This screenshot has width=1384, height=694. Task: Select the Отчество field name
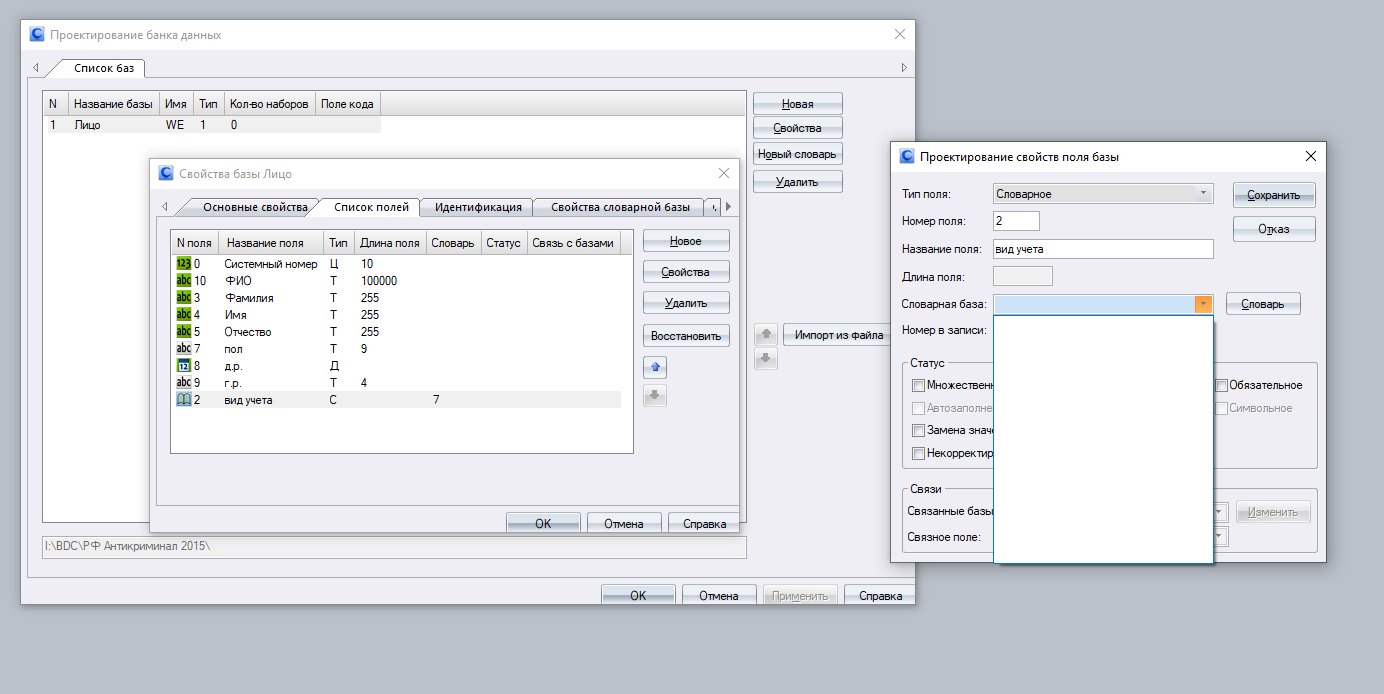248,331
